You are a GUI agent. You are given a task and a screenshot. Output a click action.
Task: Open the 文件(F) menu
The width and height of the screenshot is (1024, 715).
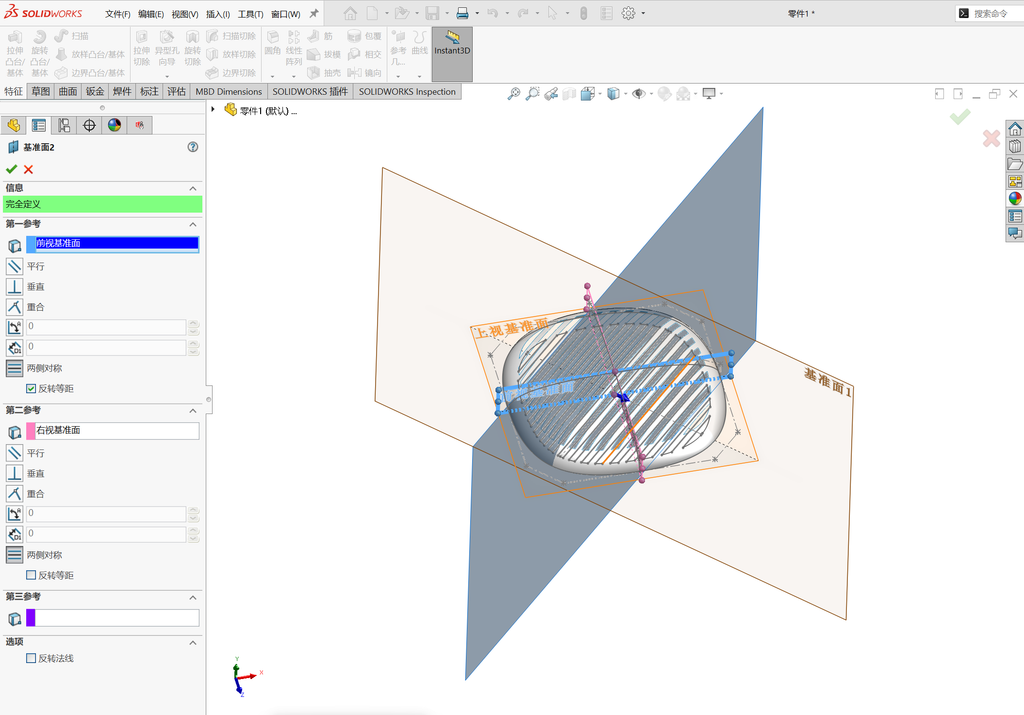pyautogui.click(x=118, y=14)
